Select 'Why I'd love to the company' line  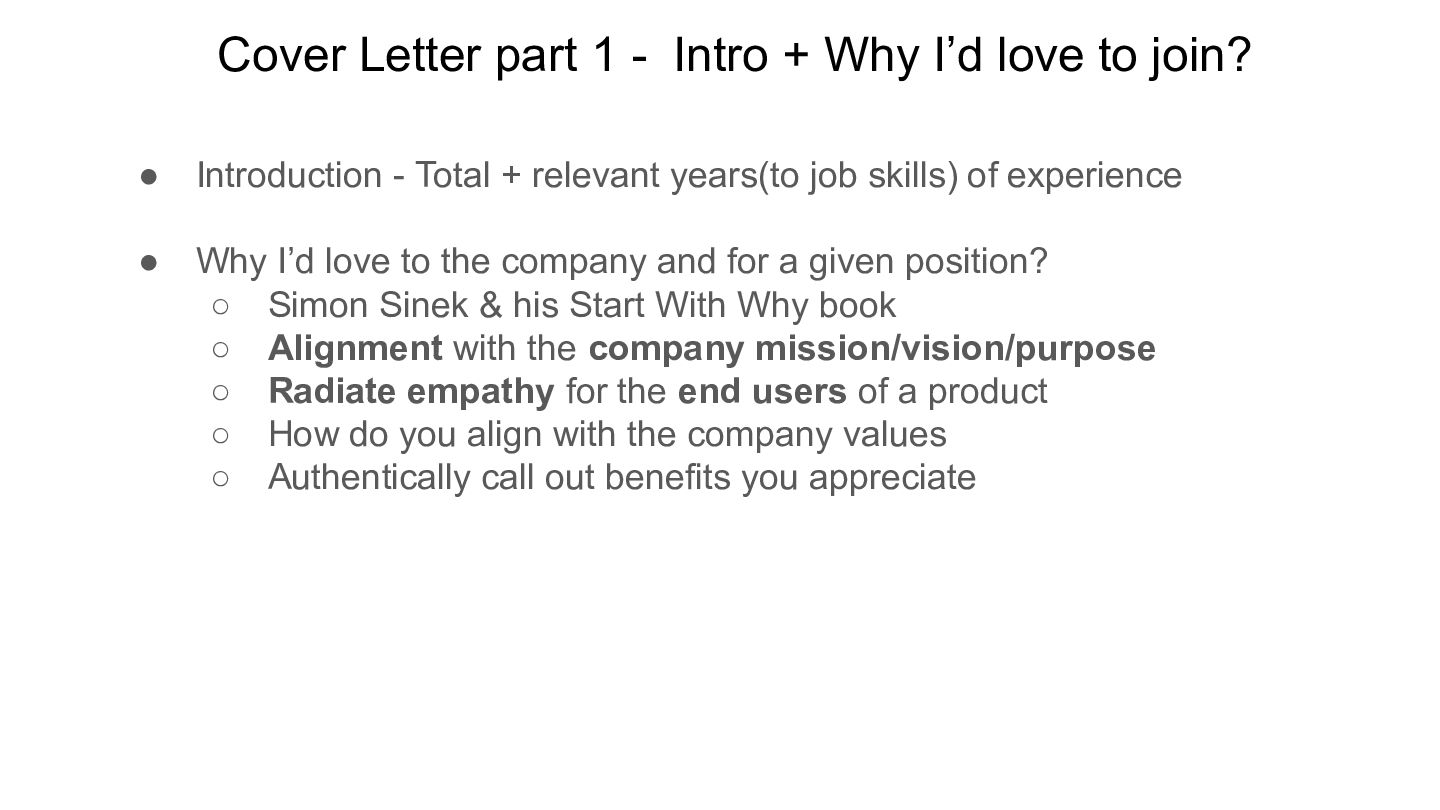(621, 261)
